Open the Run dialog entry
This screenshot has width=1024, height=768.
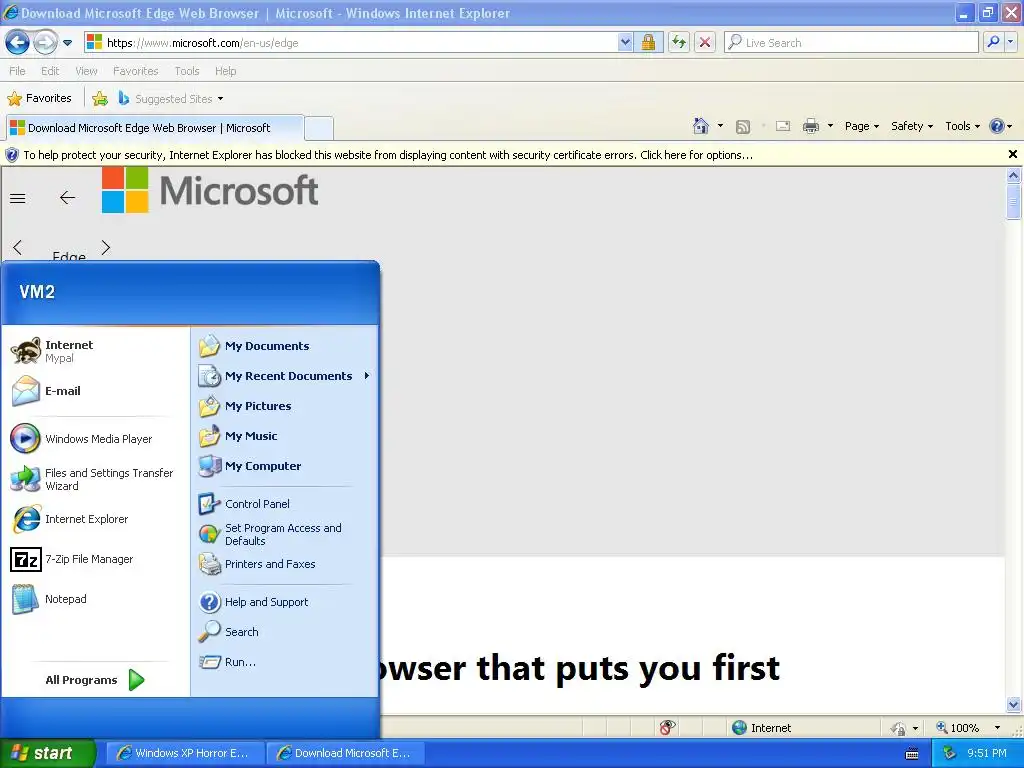(285, 662)
